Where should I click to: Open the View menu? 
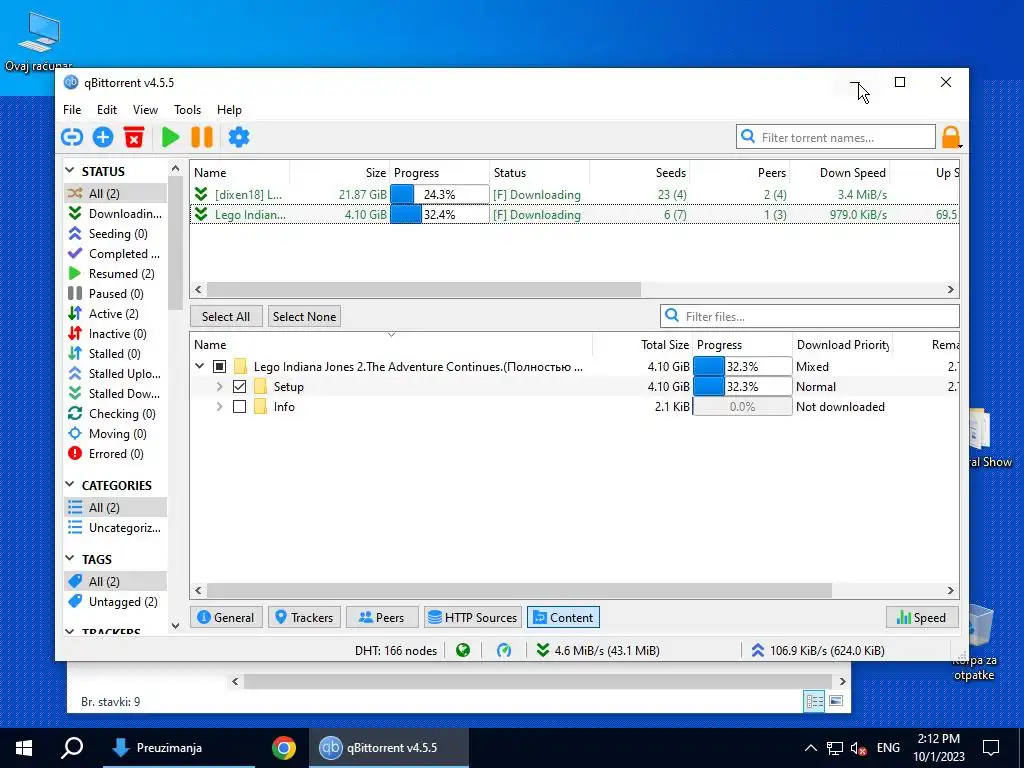tap(145, 110)
